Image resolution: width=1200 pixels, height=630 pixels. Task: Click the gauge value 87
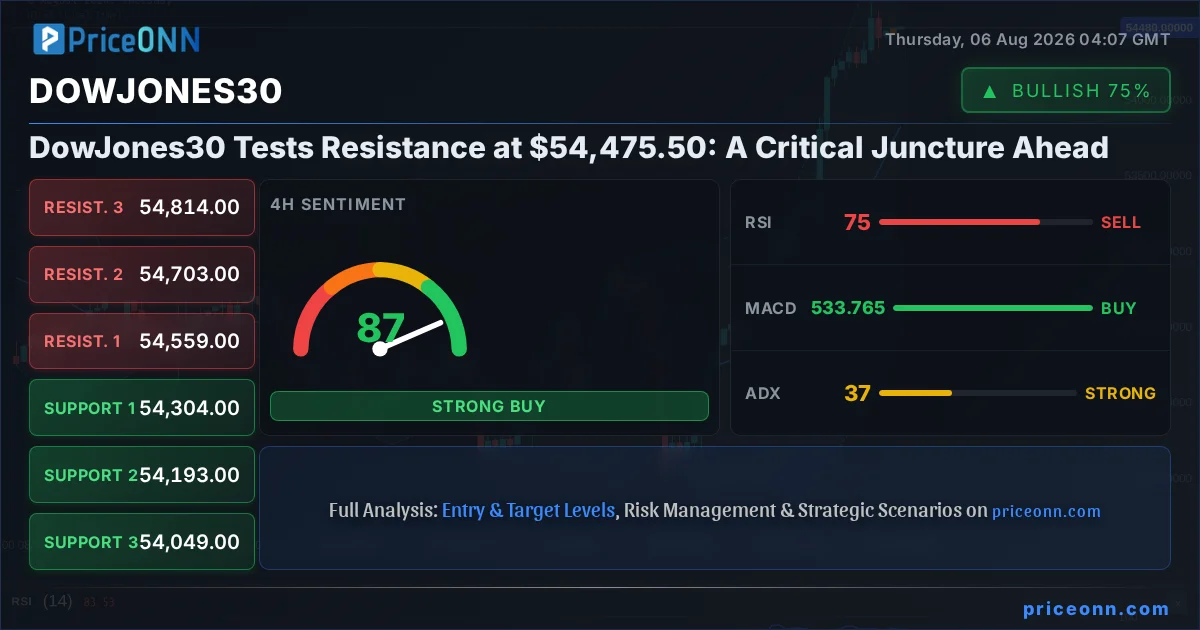click(380, 328)
